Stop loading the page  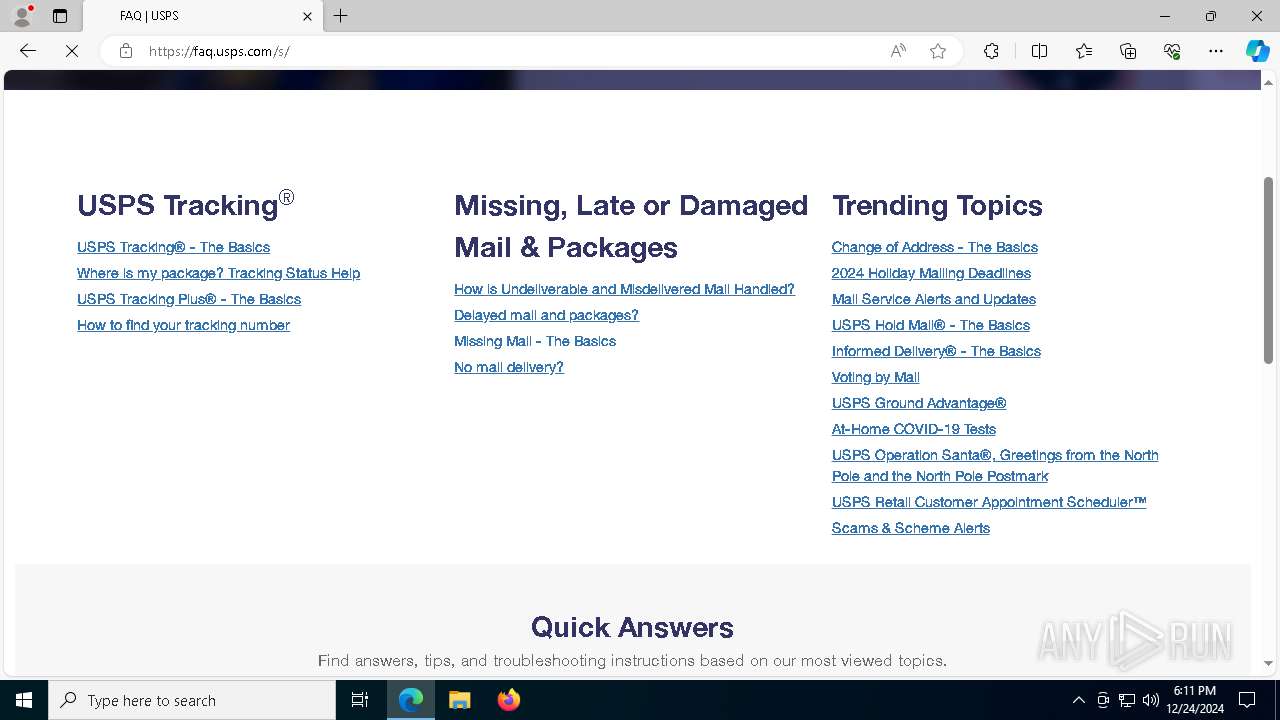72,51
